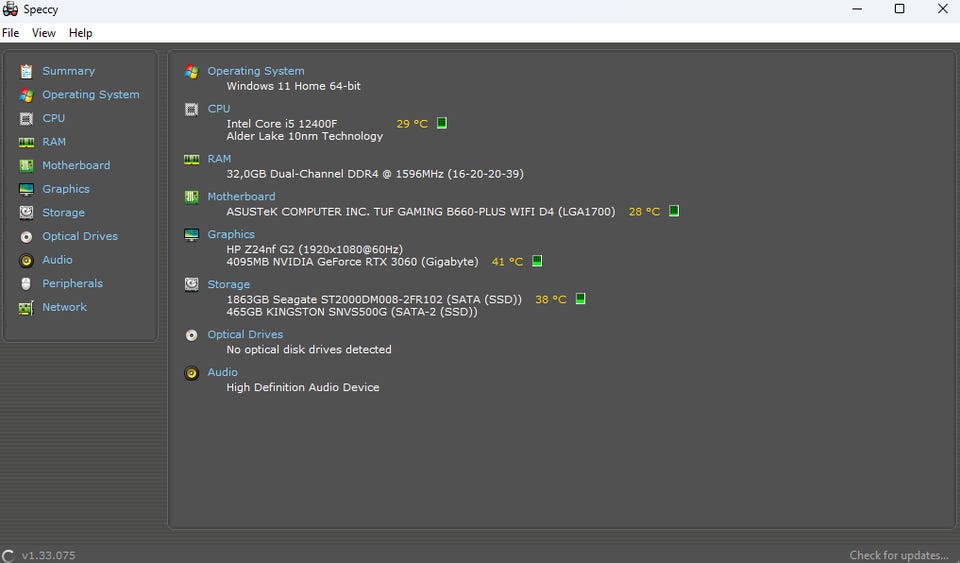The width and height of the screenshot is (960, 563).
Task: Click the drive icon beside Storage heading
Action: [192, 285]
